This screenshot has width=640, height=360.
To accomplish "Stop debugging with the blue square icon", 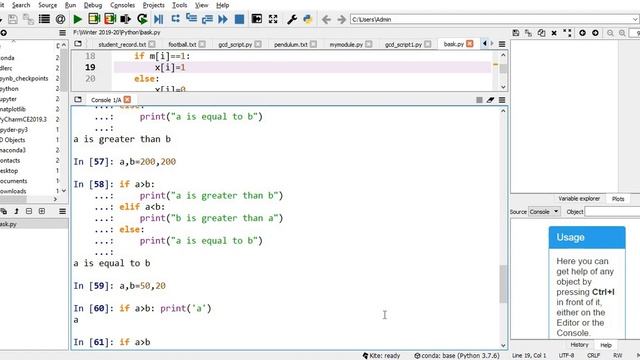I will (x=239, y=19).
